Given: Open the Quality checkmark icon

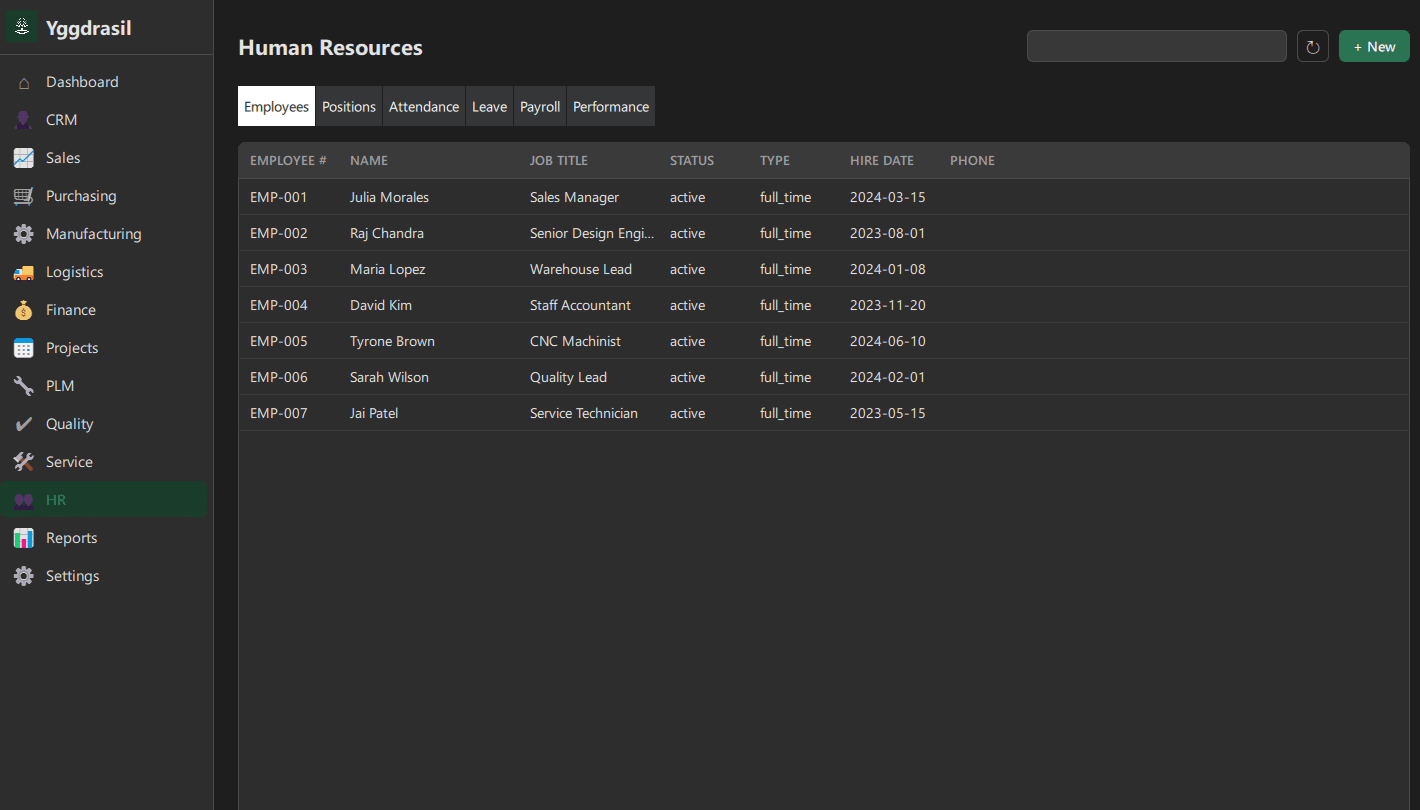Looking at the screenshot, I should tap(23, 423).
